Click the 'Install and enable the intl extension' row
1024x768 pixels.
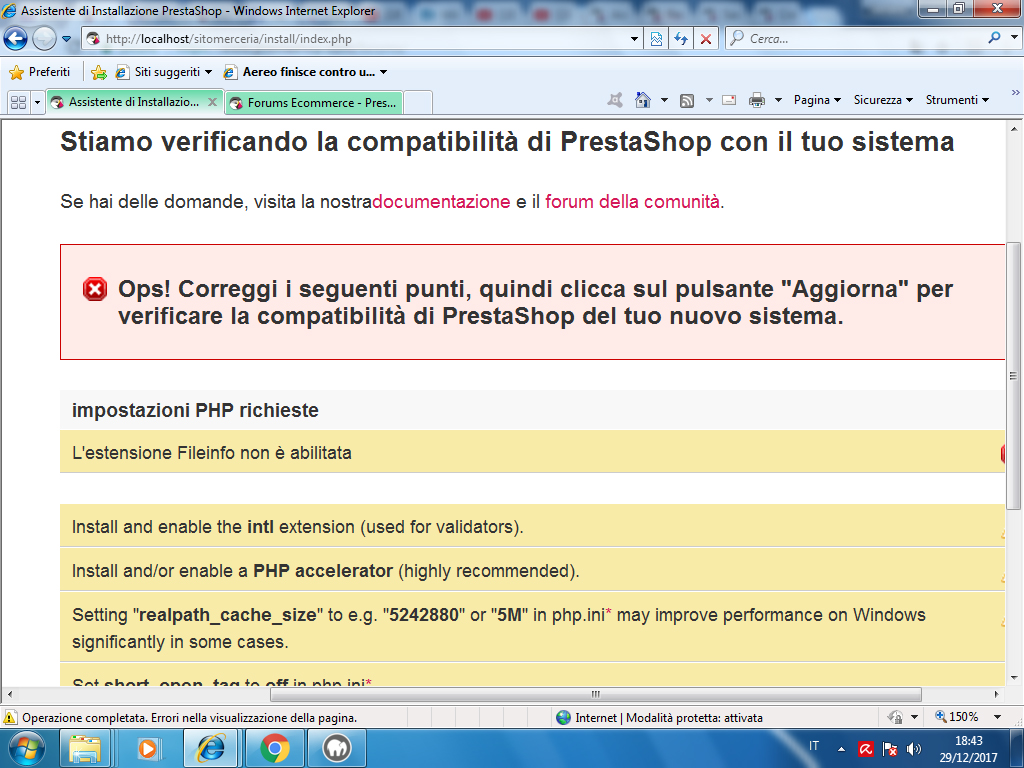pyautogui.click(x=532, y=526)
